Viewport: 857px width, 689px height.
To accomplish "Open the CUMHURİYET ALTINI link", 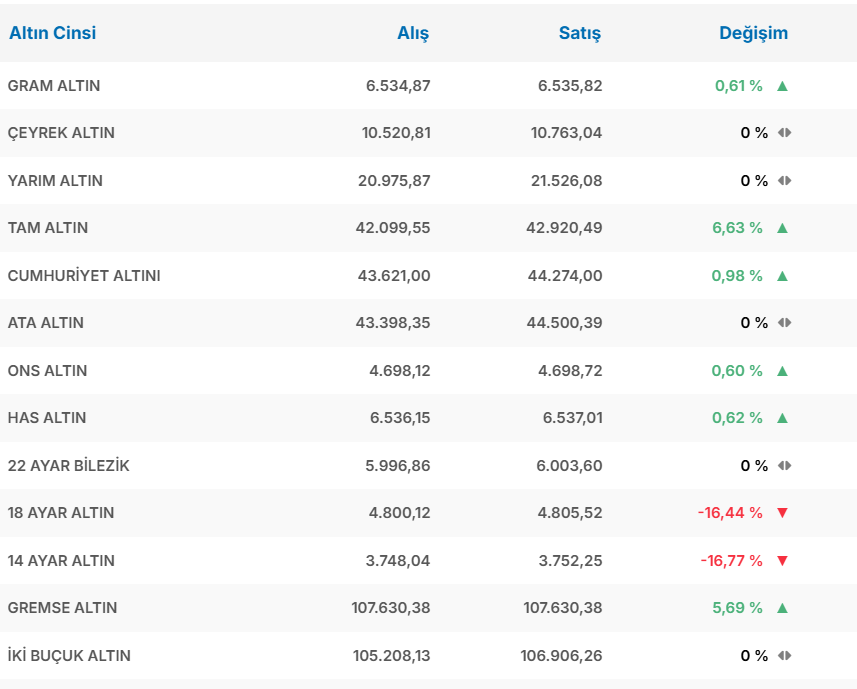I will click(84, 276).
